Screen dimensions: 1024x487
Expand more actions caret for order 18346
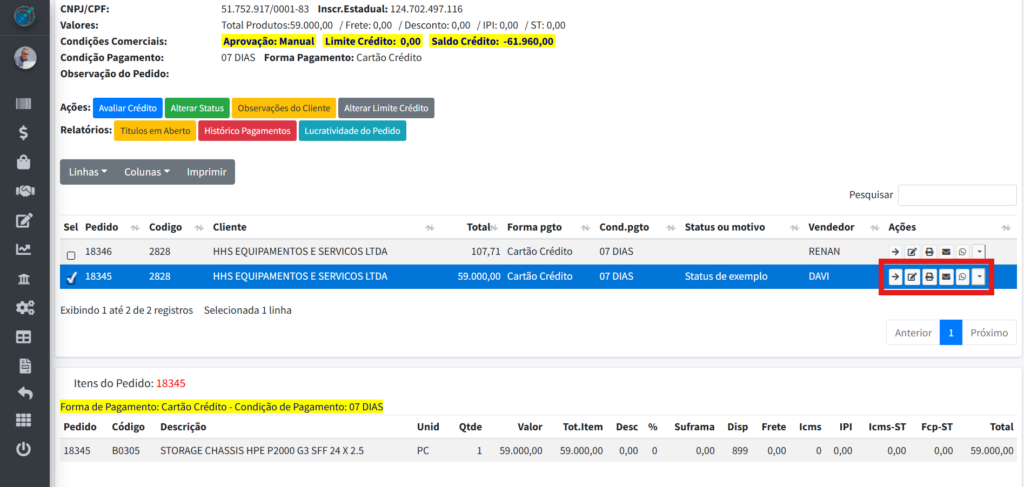979,252
